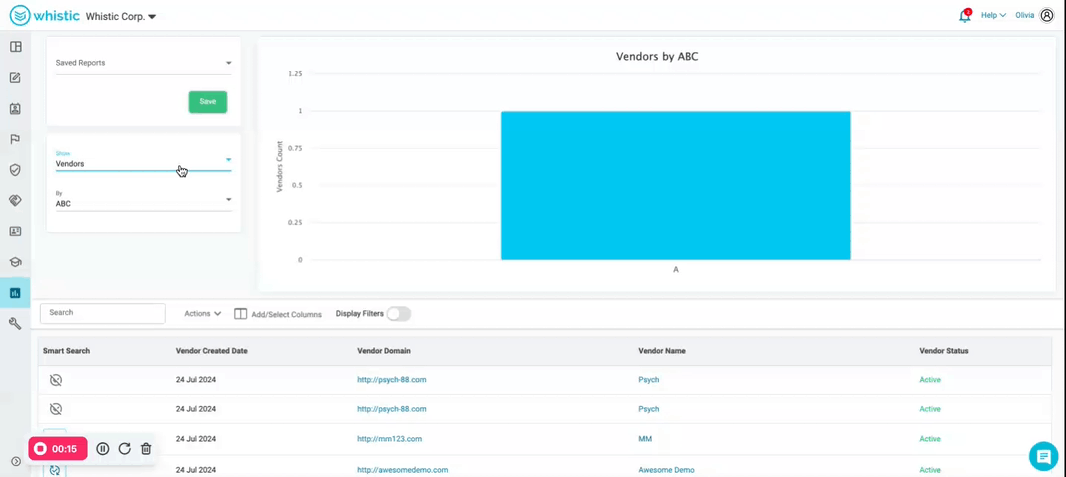Screen dimensions: 1066x477
Task: Click 24 Jul 2024 date in MM row
Action: (196, 439)
